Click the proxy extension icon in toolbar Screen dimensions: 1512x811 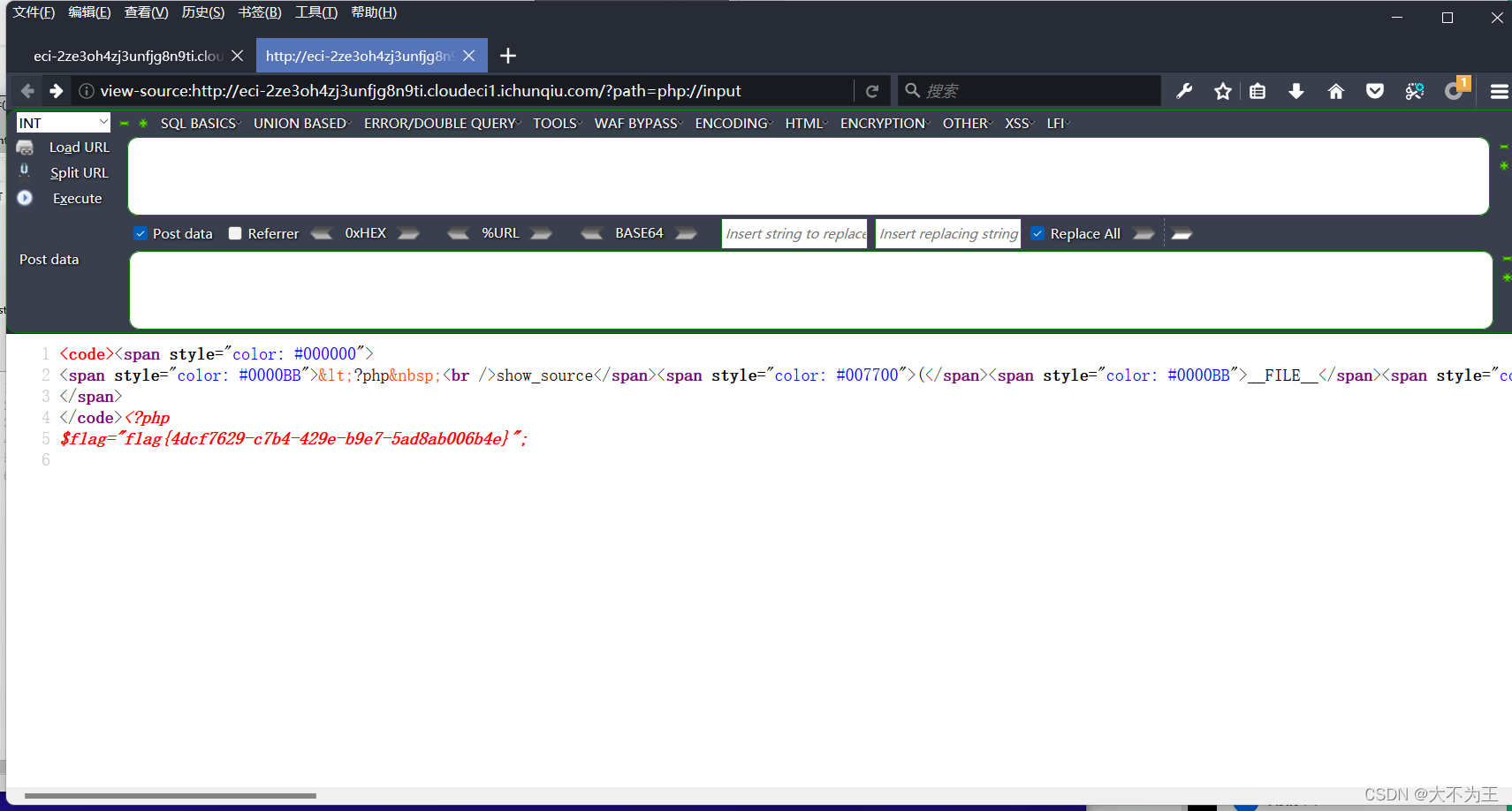coord(1415,91)
